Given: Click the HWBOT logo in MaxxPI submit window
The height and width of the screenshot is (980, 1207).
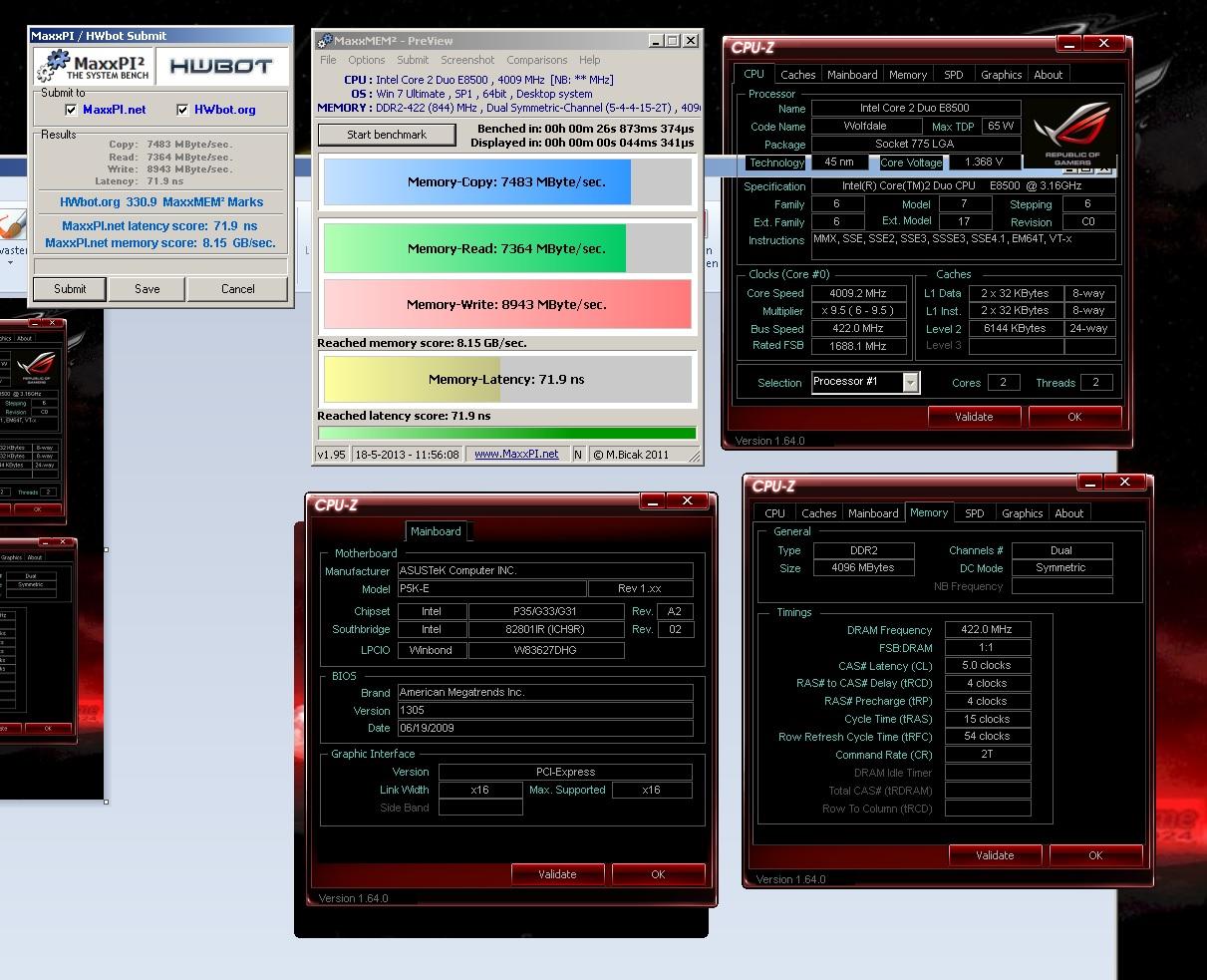Looking at the screenshot, I should pyautogui.click(x=221, y=66).
